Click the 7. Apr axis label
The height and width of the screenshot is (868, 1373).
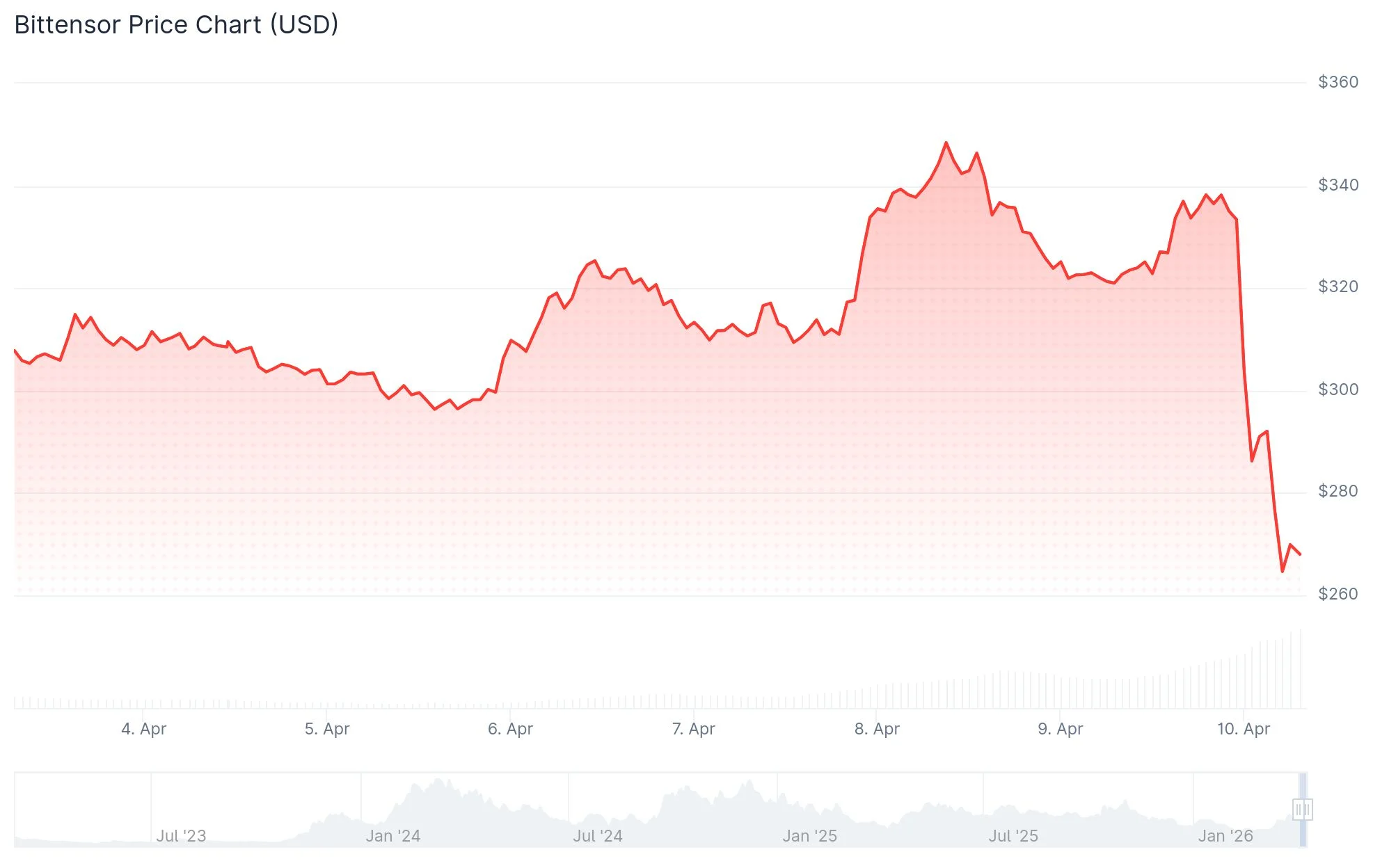(694, 729)
